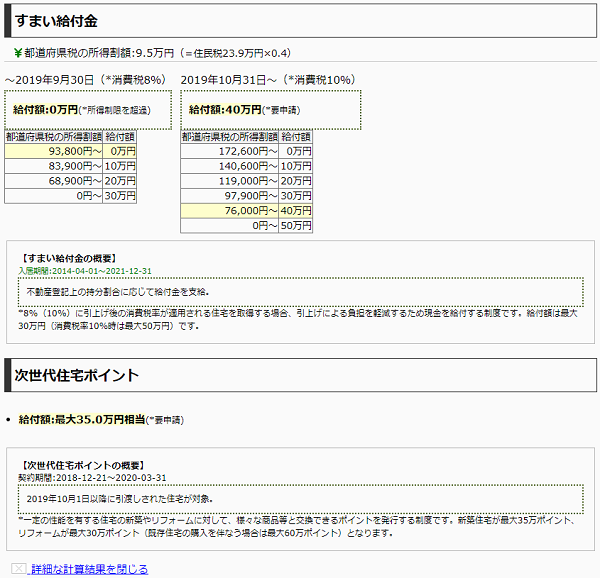Click the 2019年10月31日～ (消費税10%) label
This screenshot has width=600, height=578.
[268, 80]
